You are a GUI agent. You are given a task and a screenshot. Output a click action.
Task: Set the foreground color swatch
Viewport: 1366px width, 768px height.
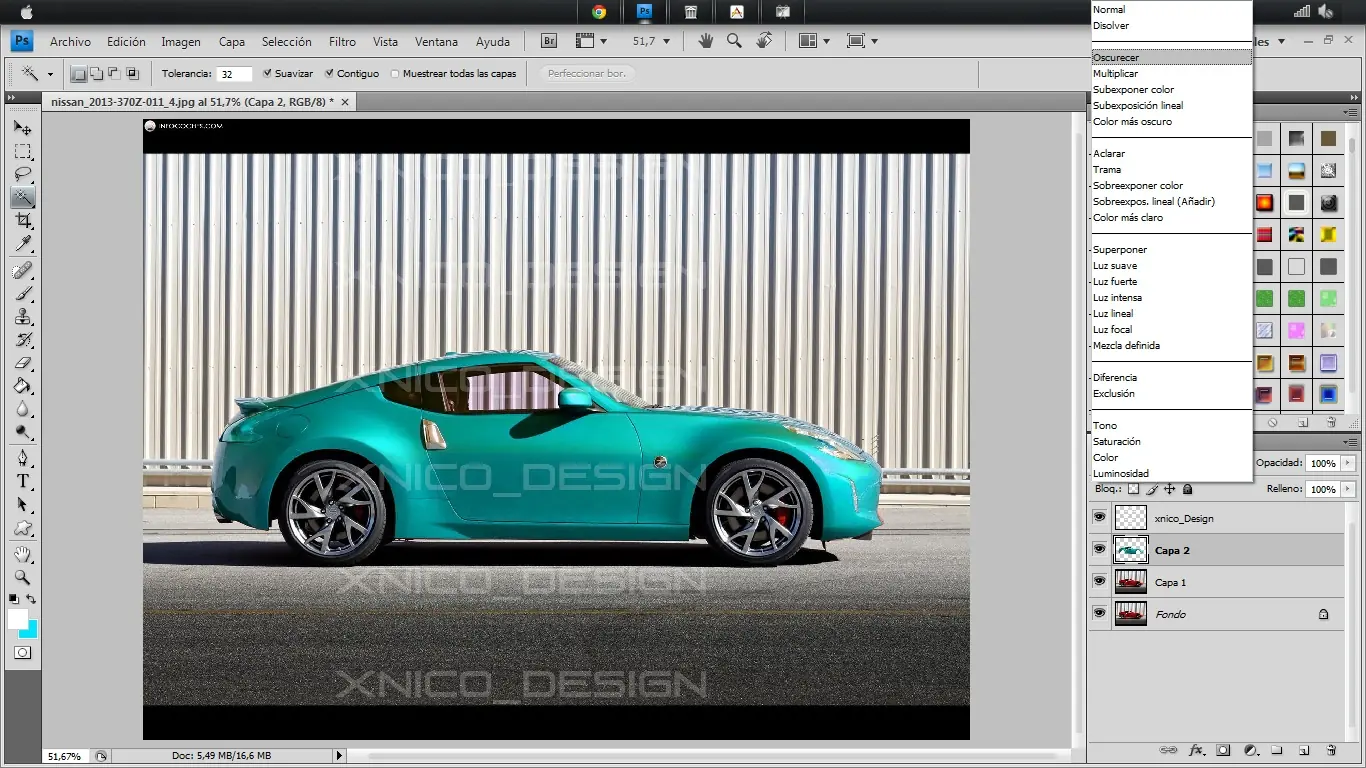[x=18, y=619]
